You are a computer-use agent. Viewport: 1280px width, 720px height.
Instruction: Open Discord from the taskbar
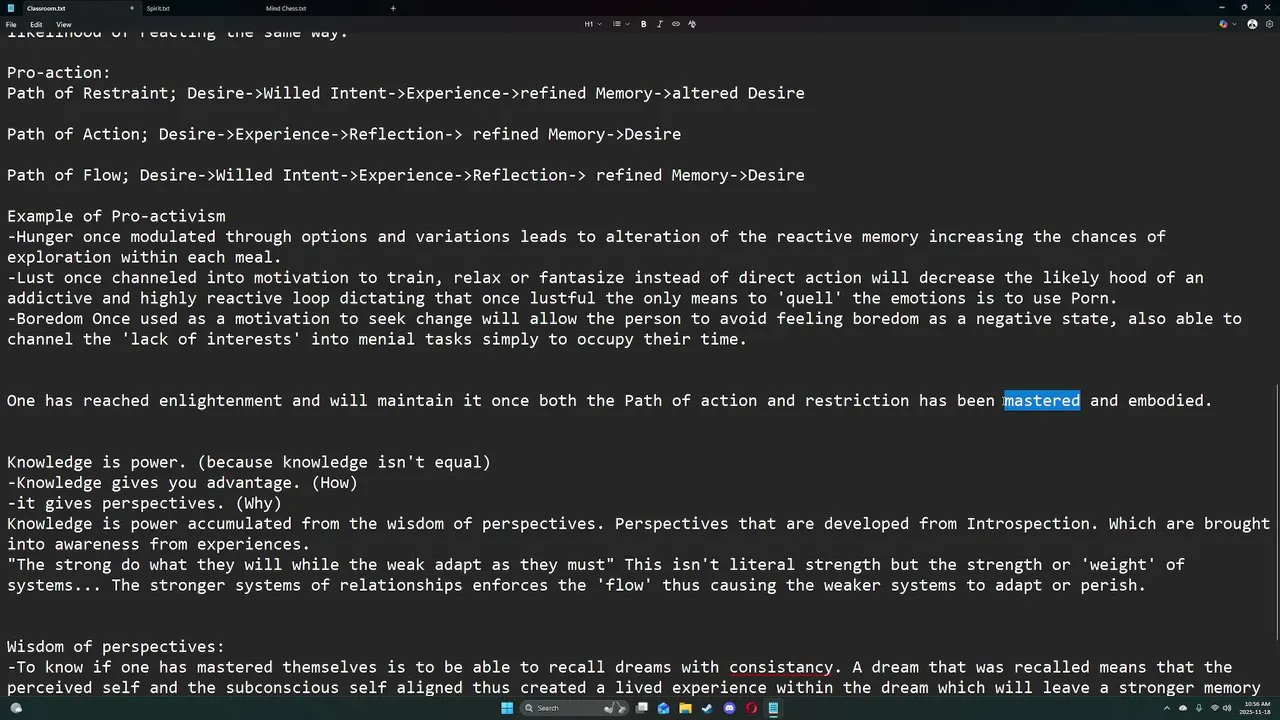pos(729,708)
